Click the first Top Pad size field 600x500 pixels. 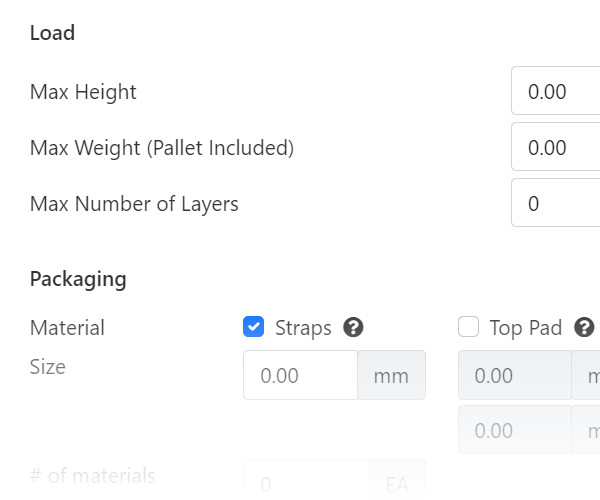(x=515, y=376)
